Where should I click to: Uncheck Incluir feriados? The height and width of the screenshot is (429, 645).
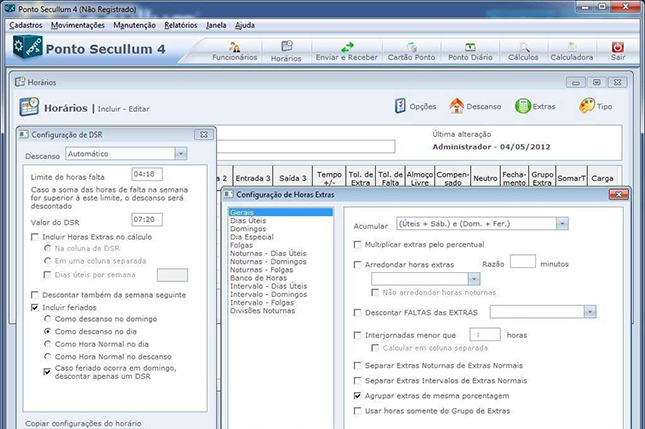pyautogui.click(x=35, y=307)
